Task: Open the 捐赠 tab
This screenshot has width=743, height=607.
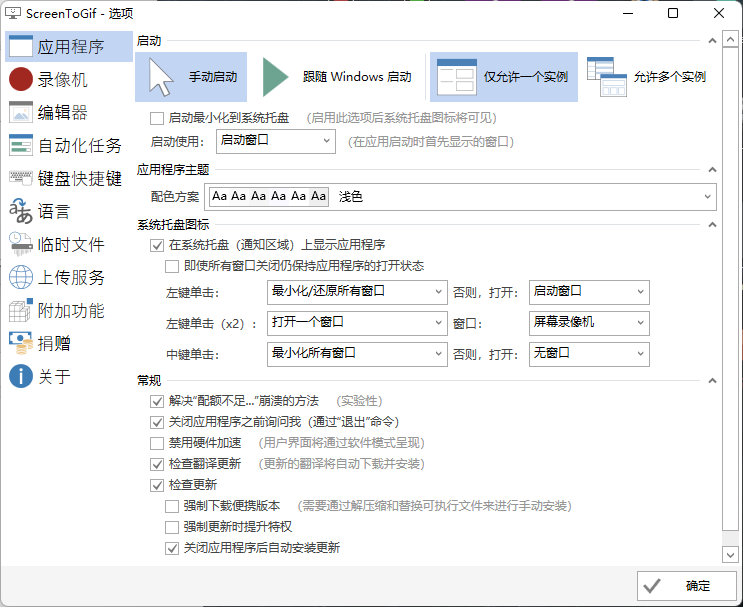Action: [69, 343]
